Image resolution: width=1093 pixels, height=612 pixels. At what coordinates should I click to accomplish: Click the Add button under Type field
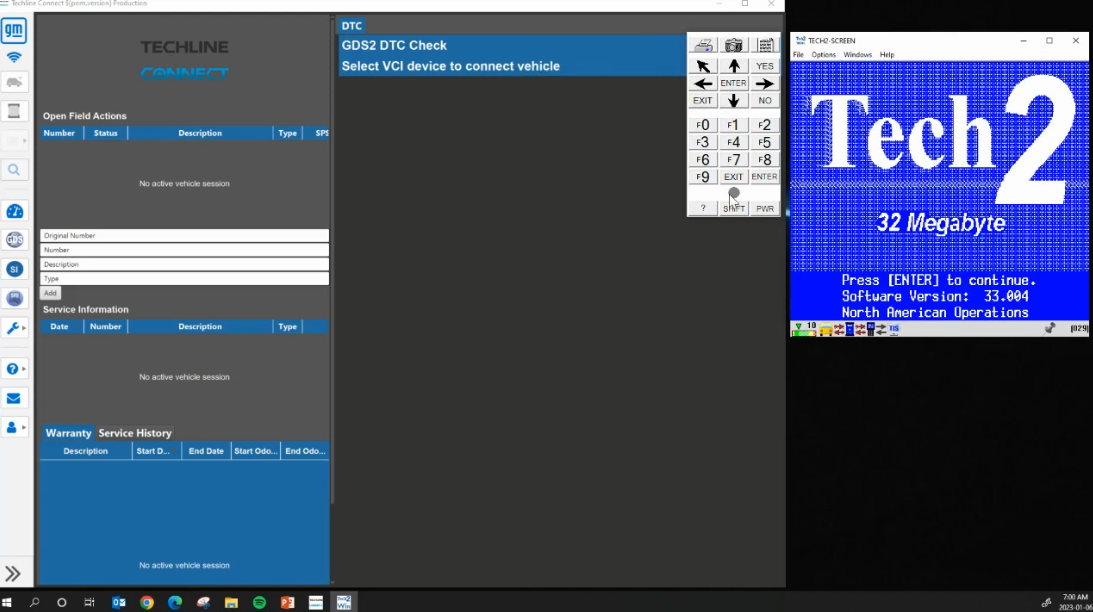[50, 293]
